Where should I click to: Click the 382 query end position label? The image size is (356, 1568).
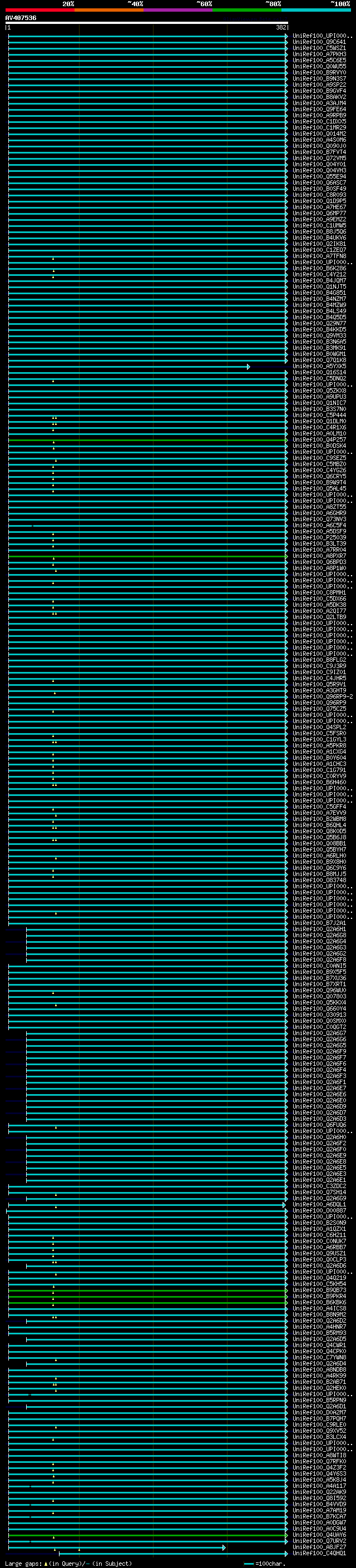pyautogui.click(x=281, y=27)
